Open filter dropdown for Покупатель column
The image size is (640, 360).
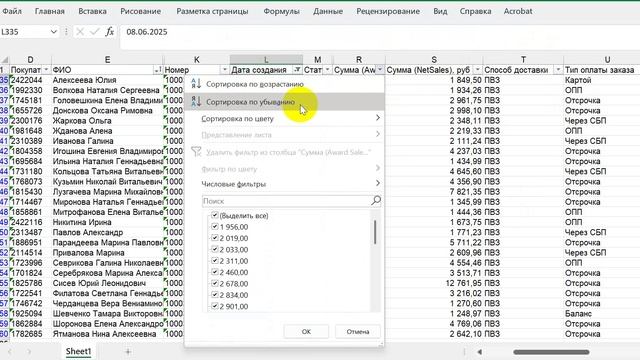(x=46, y=70)
